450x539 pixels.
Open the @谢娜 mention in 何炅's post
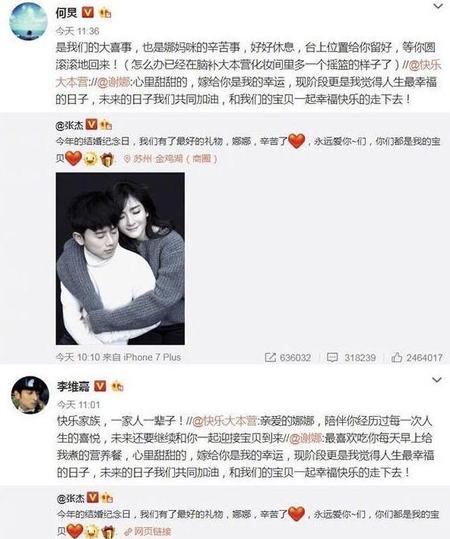click(x=114, y=82)
